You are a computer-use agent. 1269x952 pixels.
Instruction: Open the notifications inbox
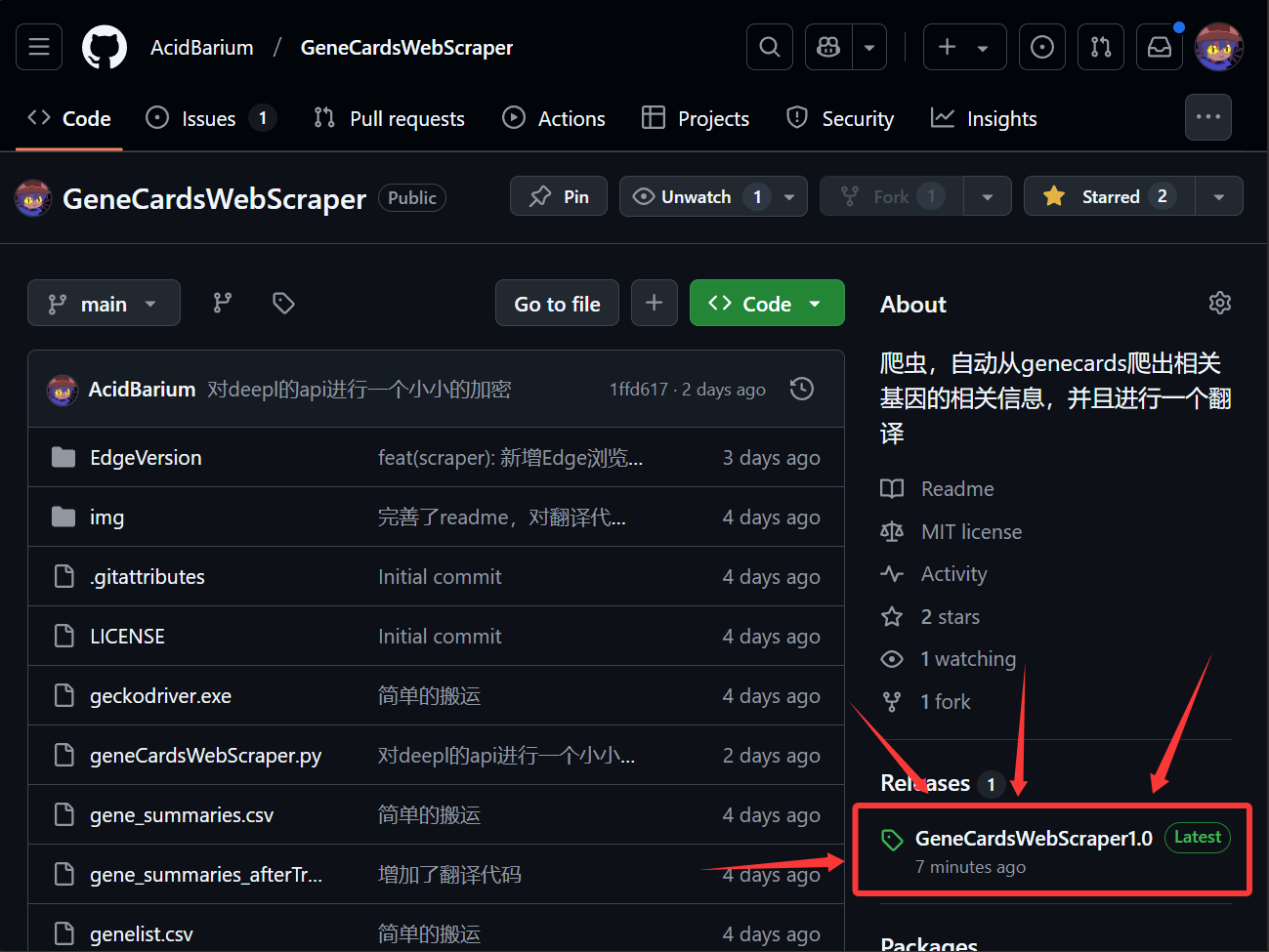[x=1160, y=47]
